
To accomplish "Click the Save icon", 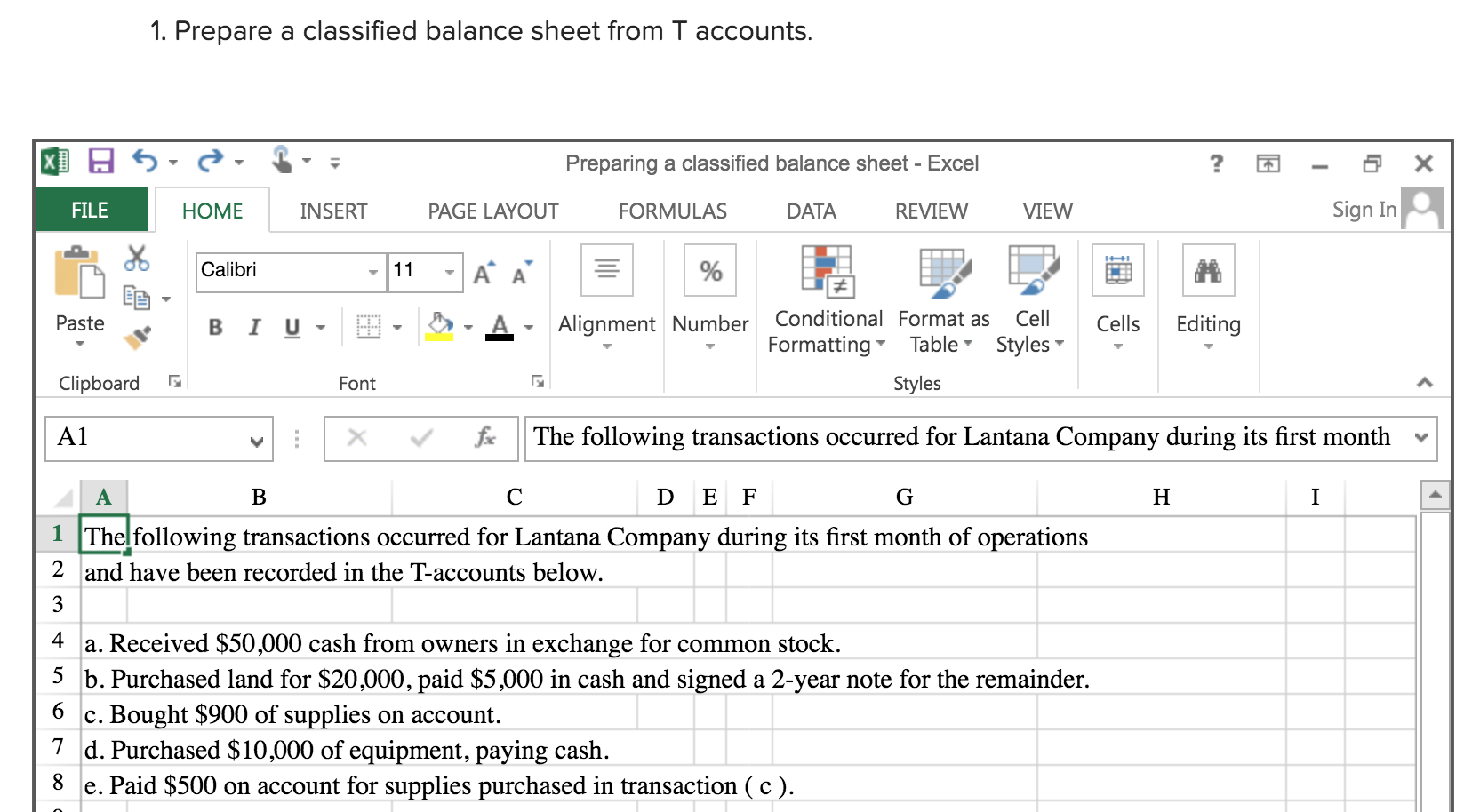I will point(100,160).
